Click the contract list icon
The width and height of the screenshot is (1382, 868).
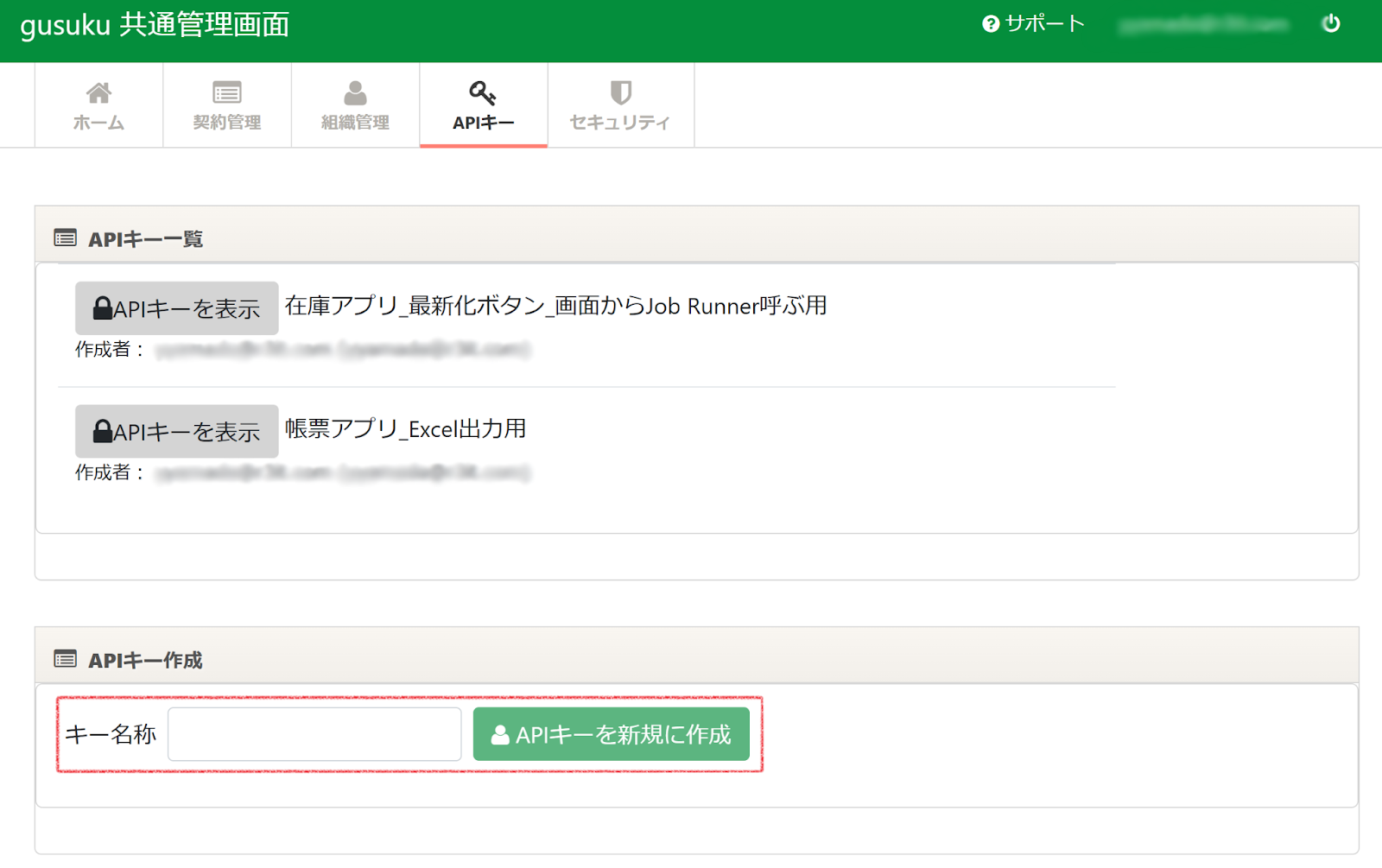click(x=227, y=92)
